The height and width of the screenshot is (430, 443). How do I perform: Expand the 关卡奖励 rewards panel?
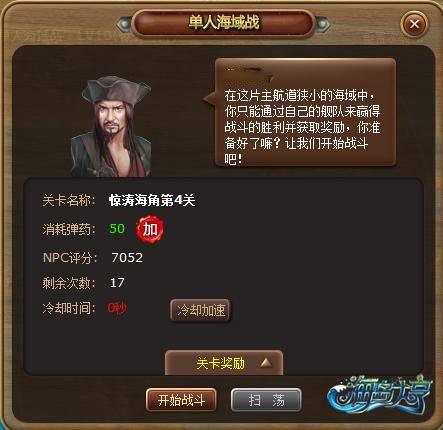(224, 363)
